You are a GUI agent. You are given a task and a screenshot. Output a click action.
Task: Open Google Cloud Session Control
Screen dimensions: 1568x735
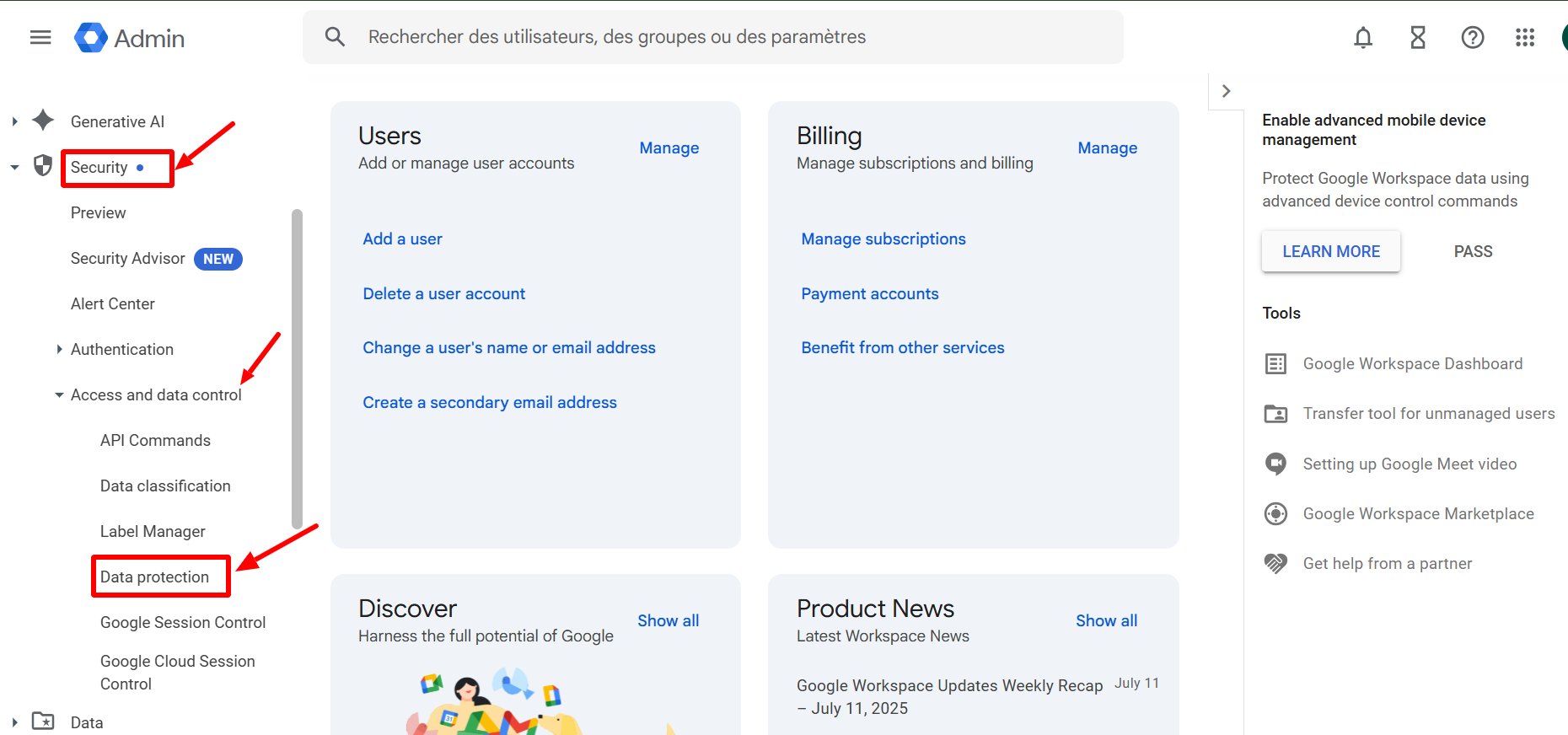(x=177, y=673)
